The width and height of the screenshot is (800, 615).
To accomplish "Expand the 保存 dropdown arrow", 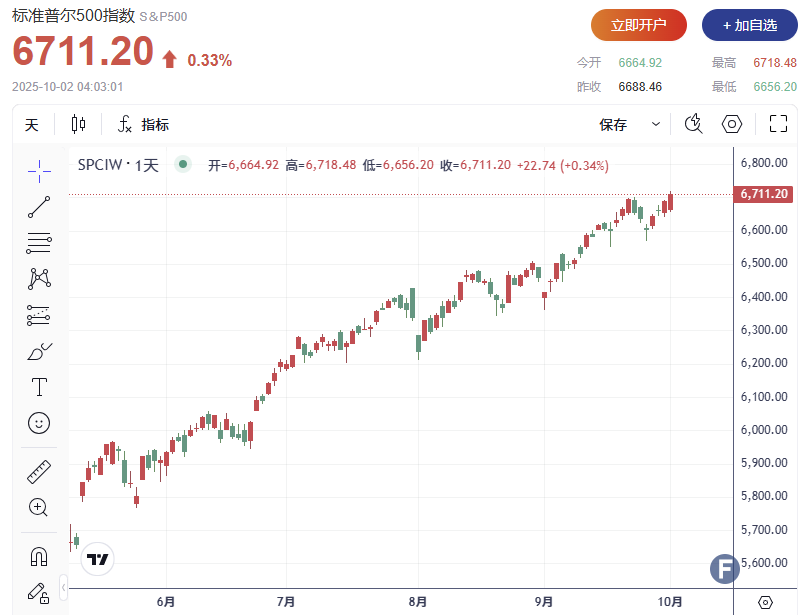I will pos(656,125).
